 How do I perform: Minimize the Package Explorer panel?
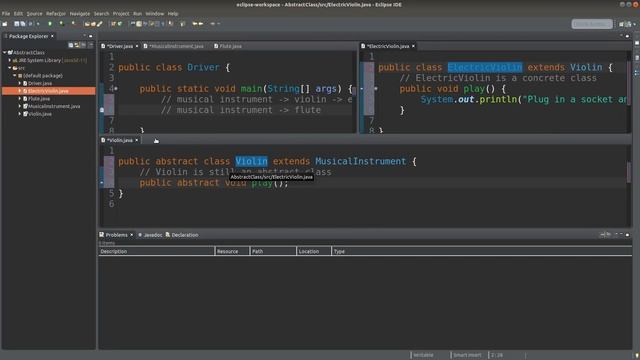pos(85,36)
